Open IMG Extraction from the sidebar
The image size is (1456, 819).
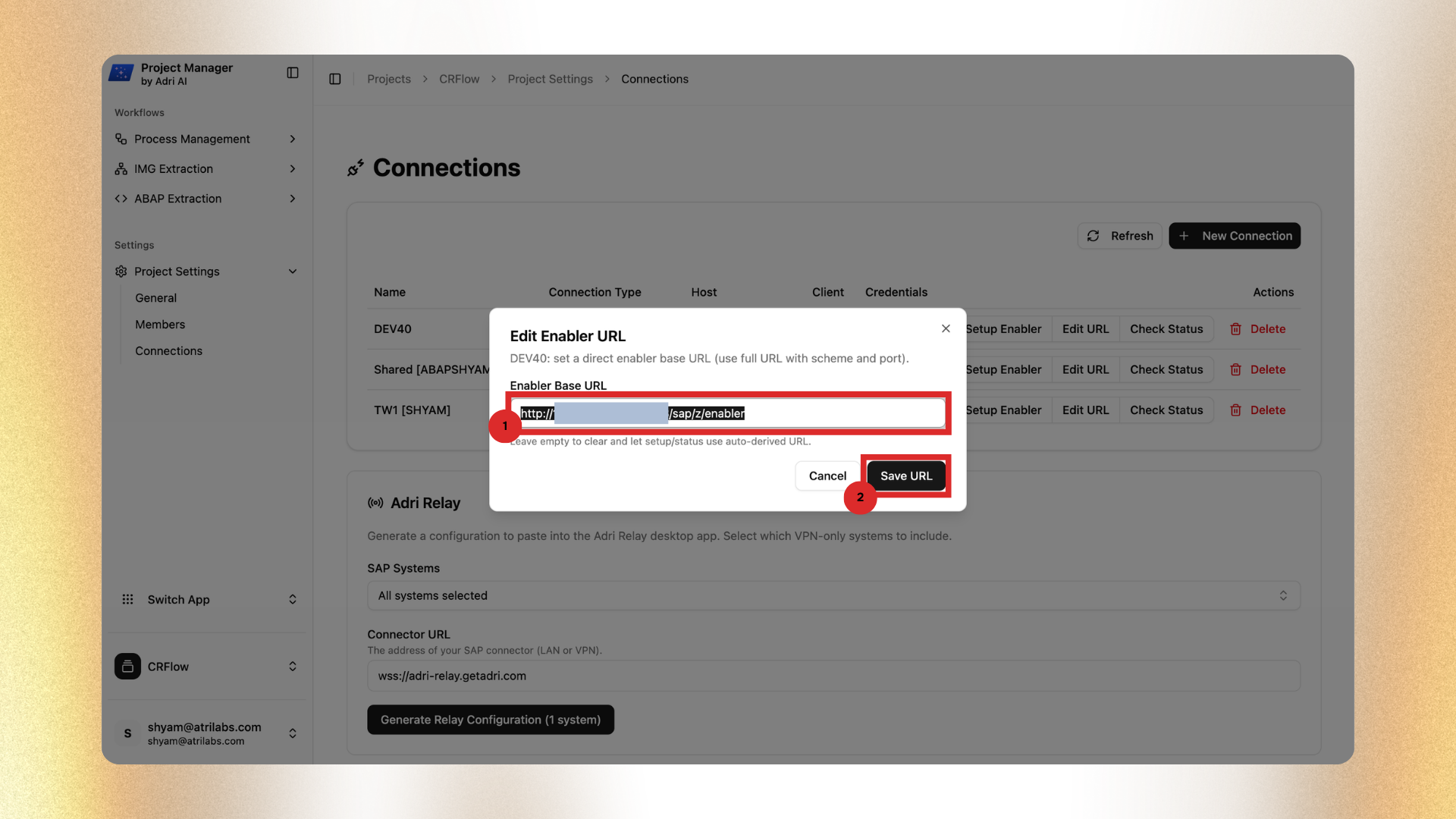(x=172, y=168)
